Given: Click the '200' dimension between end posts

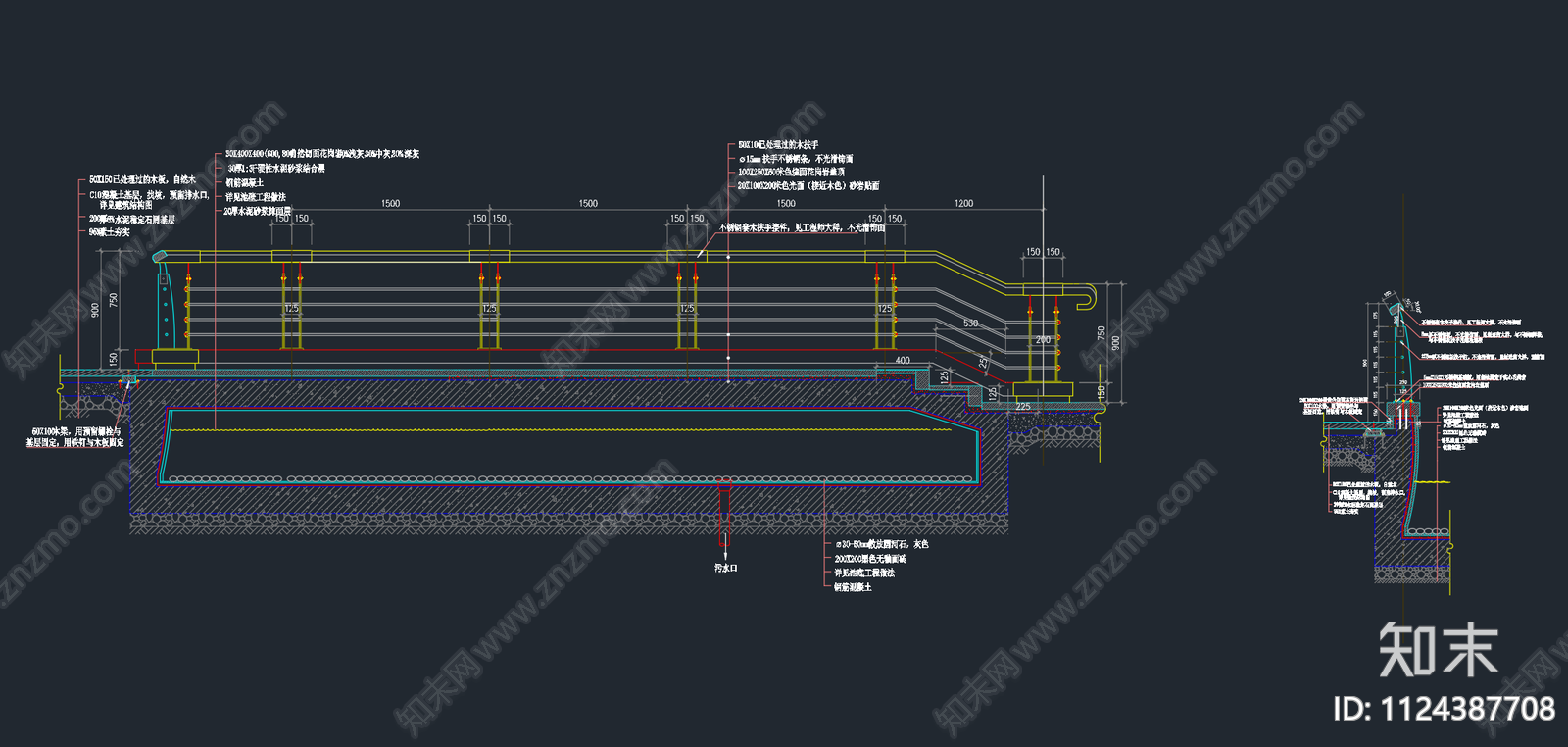Looking at the screenshot, I should (x=1043, y=339).
